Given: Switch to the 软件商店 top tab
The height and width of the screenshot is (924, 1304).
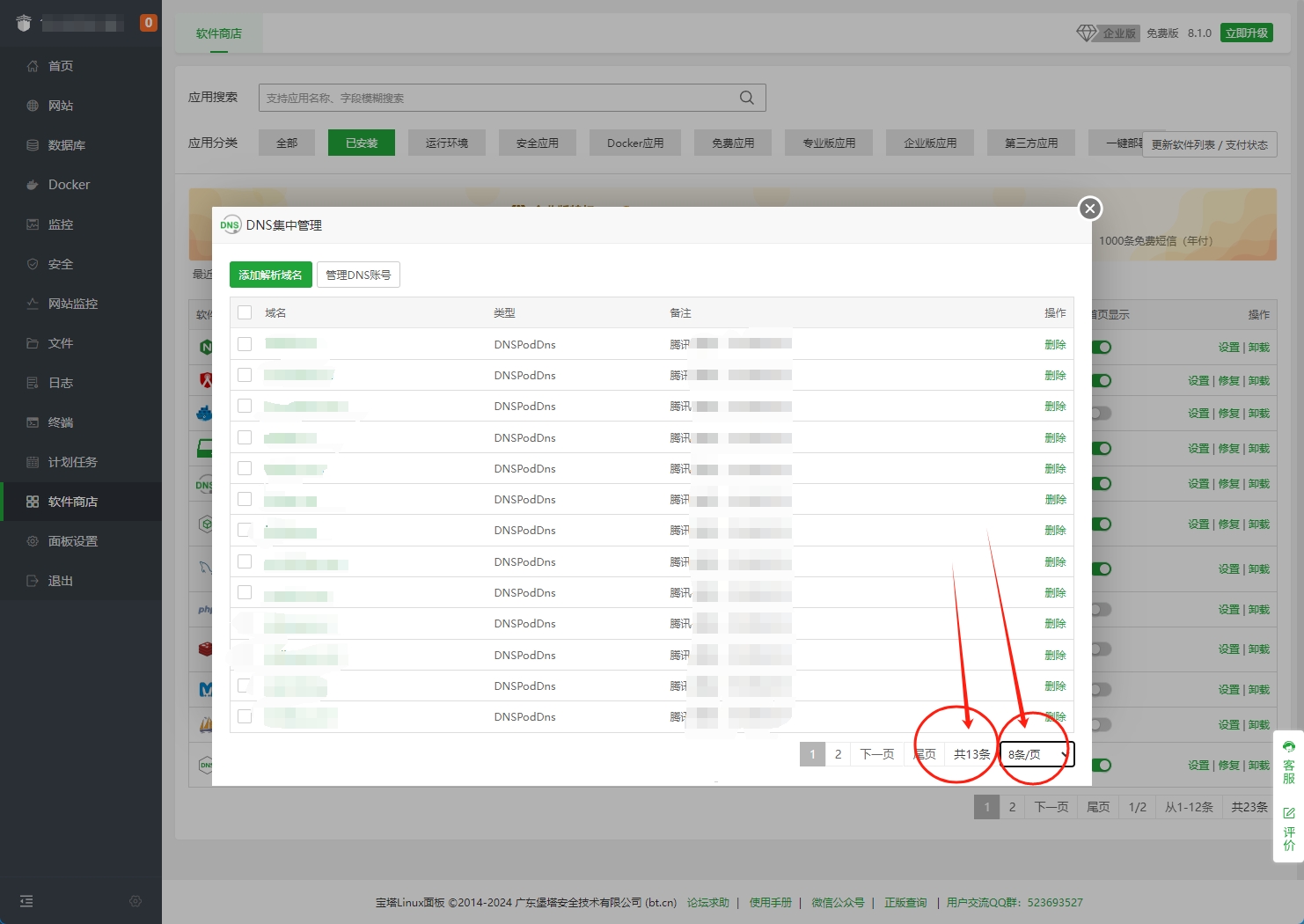Looking at the screenshot, I should pyautogui.click(x=219, y=33).
